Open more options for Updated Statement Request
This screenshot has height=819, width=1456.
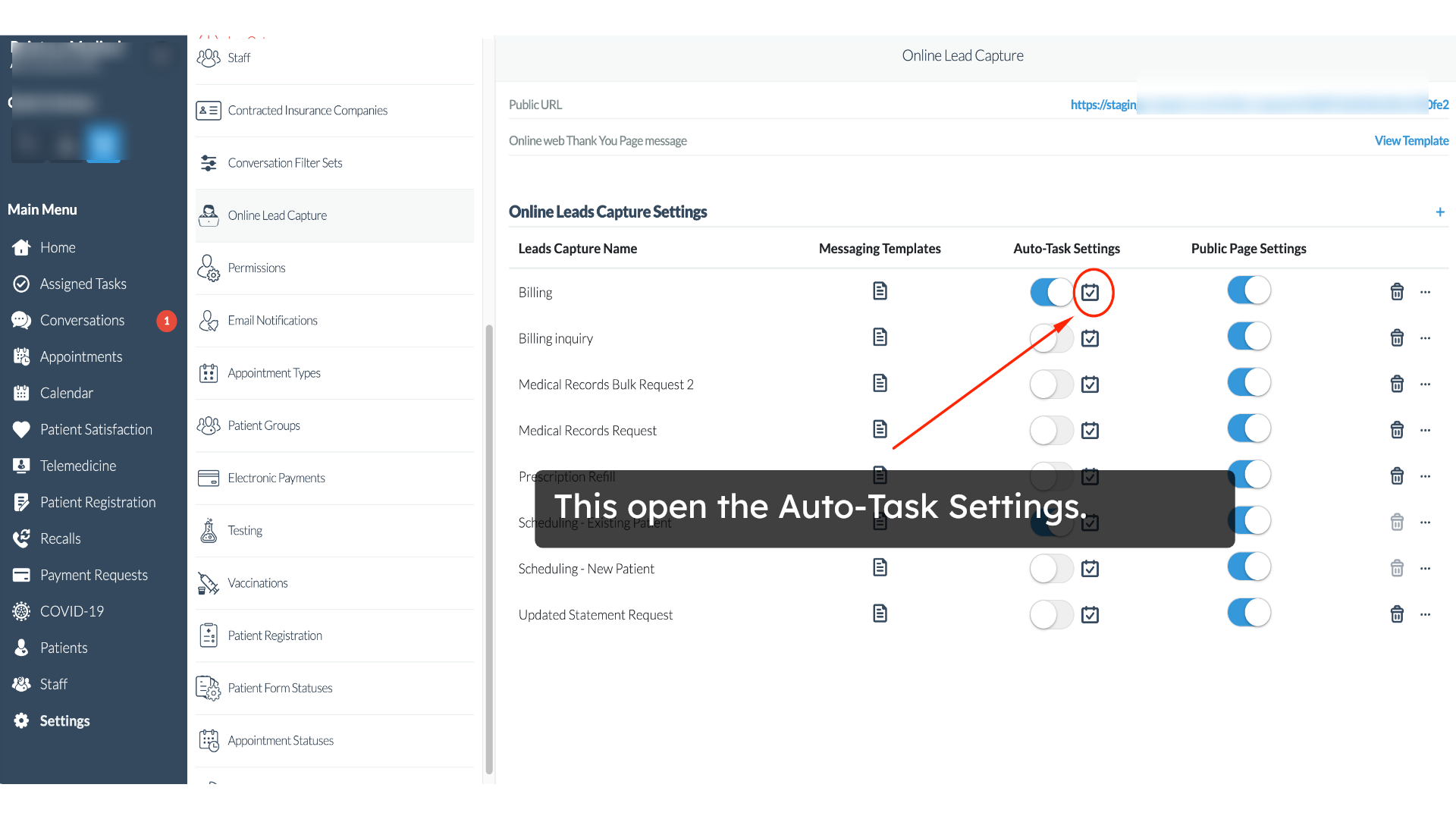coord(1426,615)
